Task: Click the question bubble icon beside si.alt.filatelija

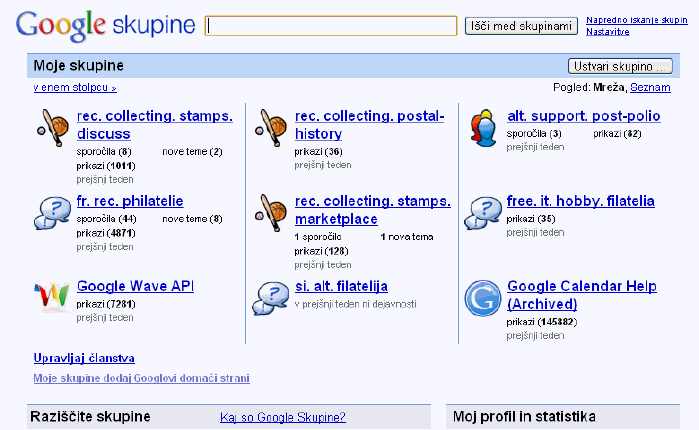Action: [x=270, y=296]
